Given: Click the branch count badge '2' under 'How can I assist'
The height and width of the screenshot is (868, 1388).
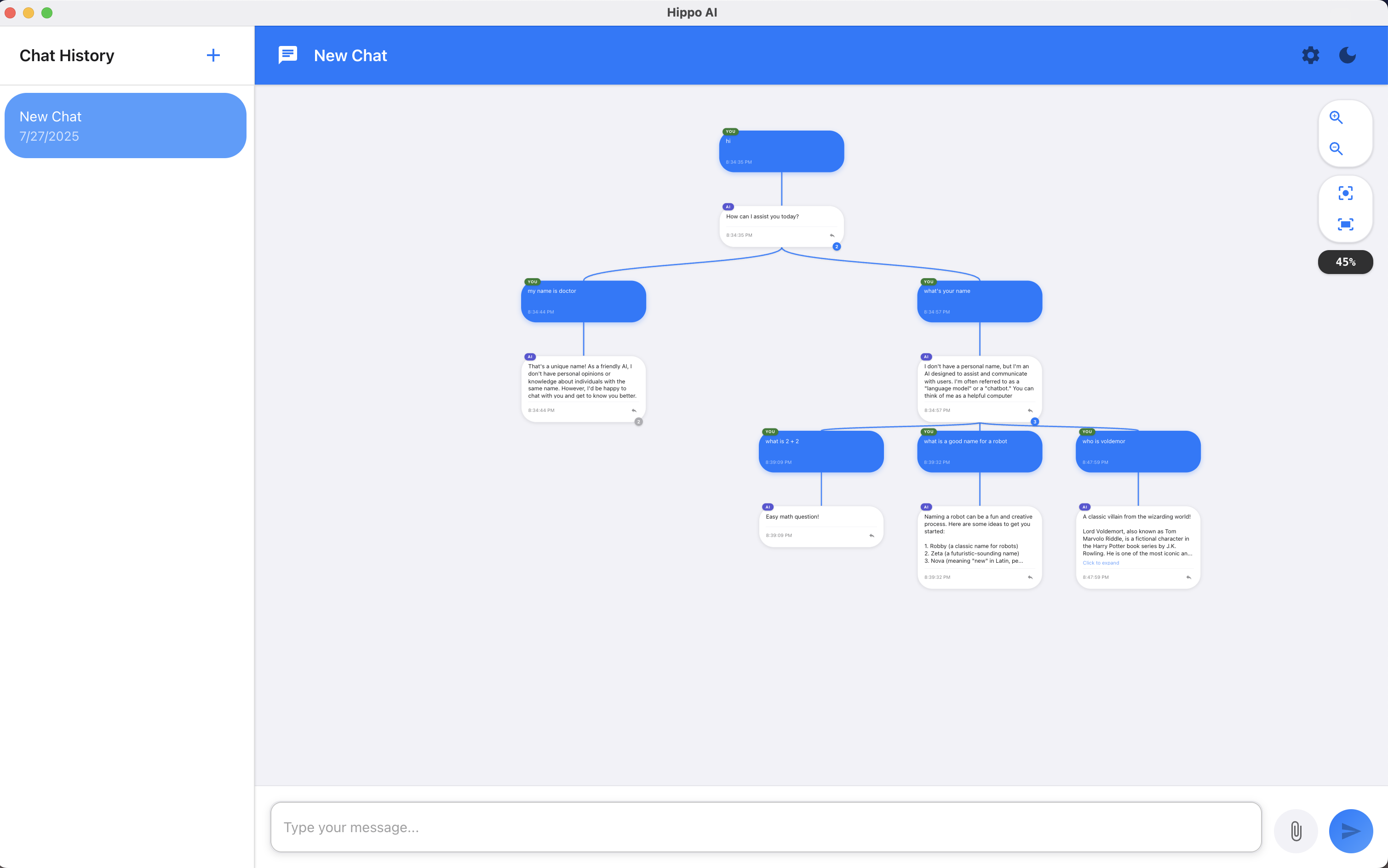Looking at the screenshot, I should [837, 247].
